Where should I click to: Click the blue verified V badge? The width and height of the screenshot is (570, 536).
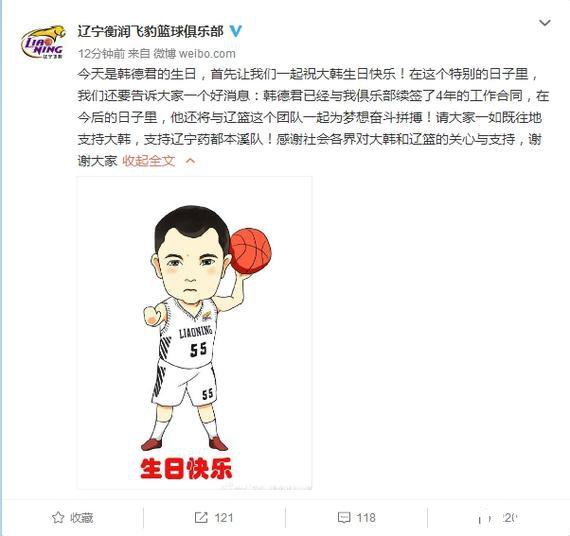236,31
